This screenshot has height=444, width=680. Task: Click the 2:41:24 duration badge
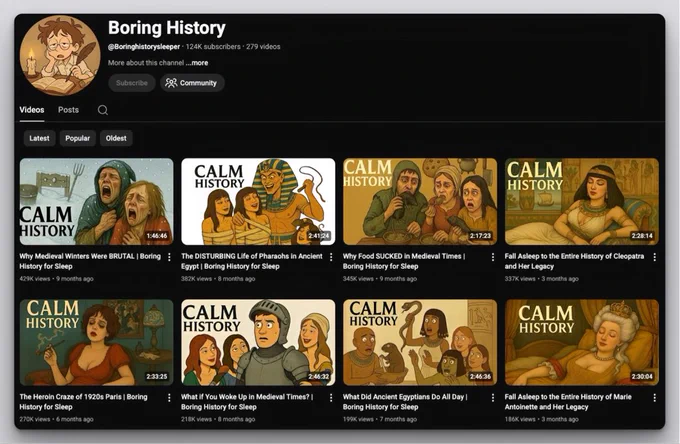pos(319,236)
